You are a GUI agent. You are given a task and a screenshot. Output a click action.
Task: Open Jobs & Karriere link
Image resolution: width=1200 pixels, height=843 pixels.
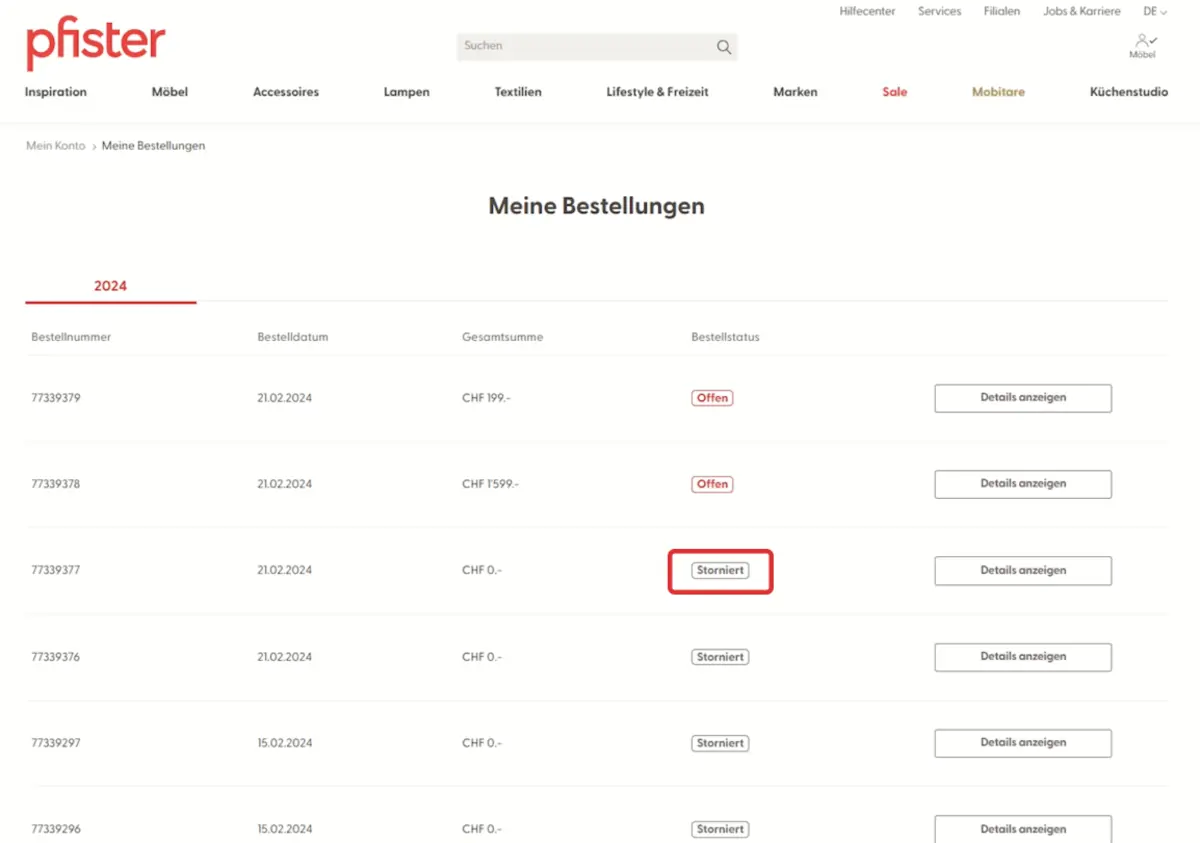[x=1081, y=11]
